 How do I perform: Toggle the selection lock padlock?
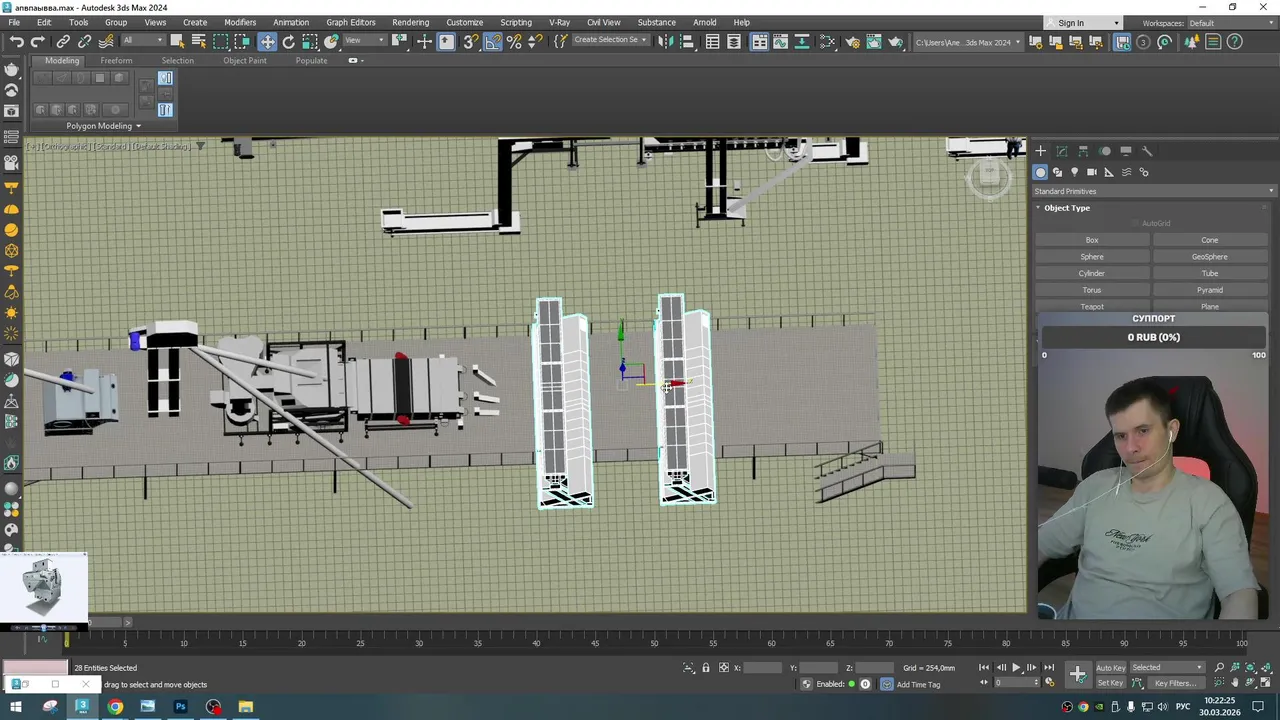click(706, 668)
